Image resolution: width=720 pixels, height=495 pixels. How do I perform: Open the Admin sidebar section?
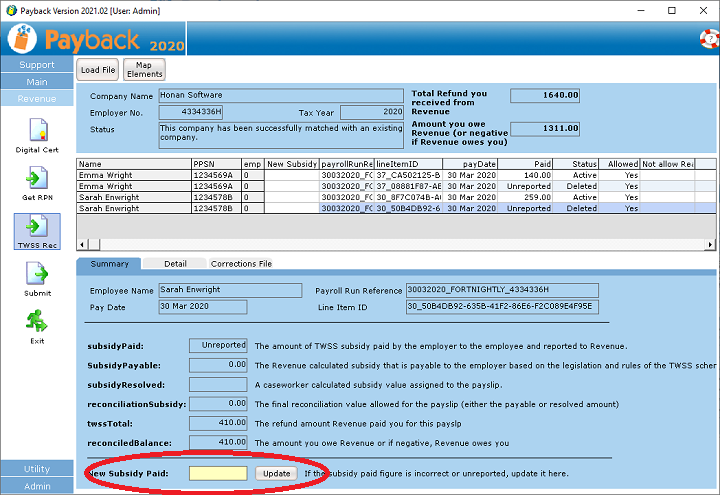tap(37, 486)
